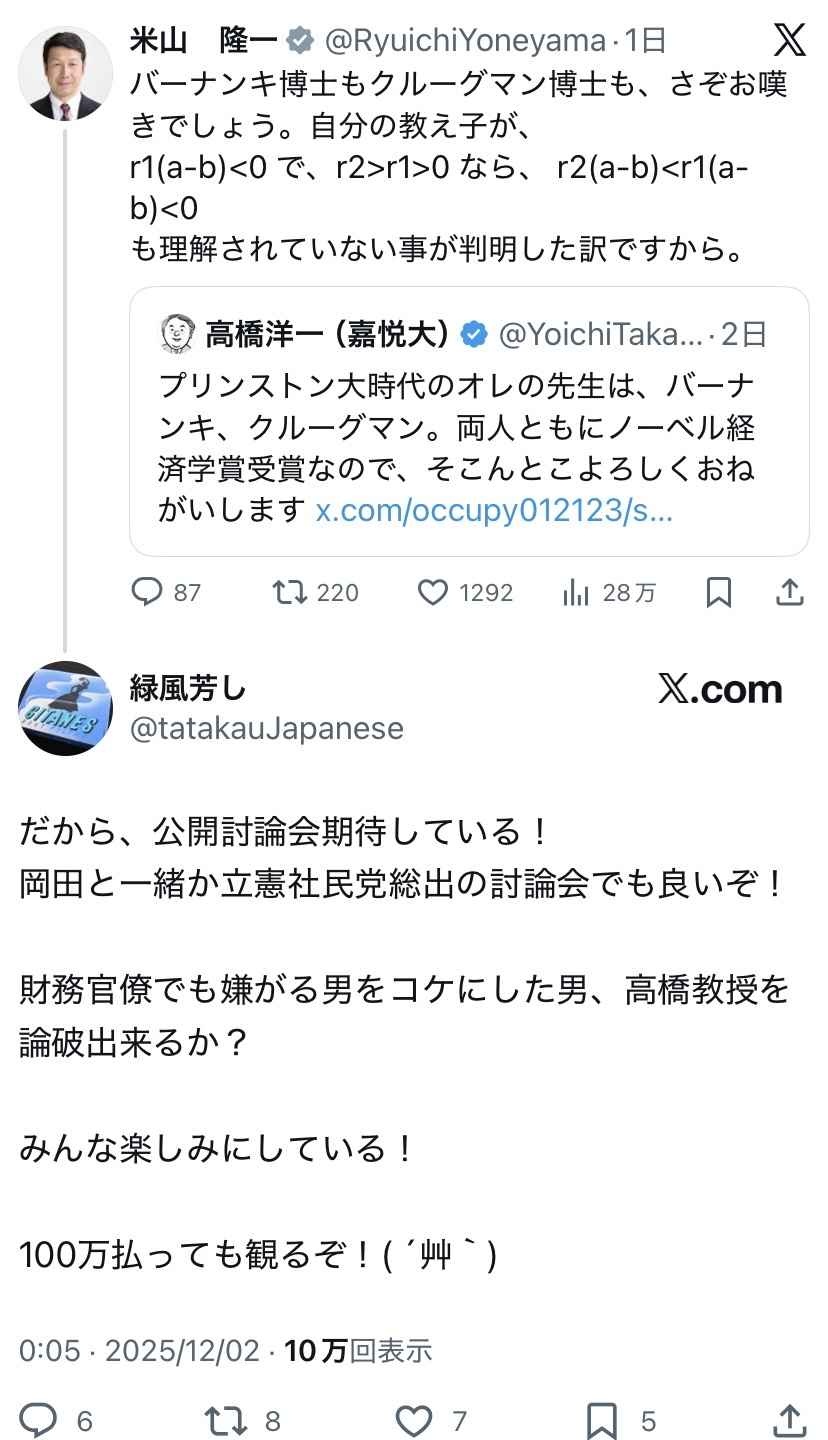Bookmark Yoneyama's post
The width and height of the screenshot is (828, 1440).
pyautogui.click(x=718, y=593)
